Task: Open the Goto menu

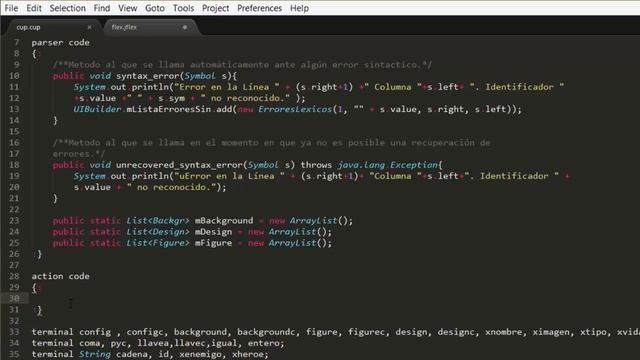Action: coord(155,8)
